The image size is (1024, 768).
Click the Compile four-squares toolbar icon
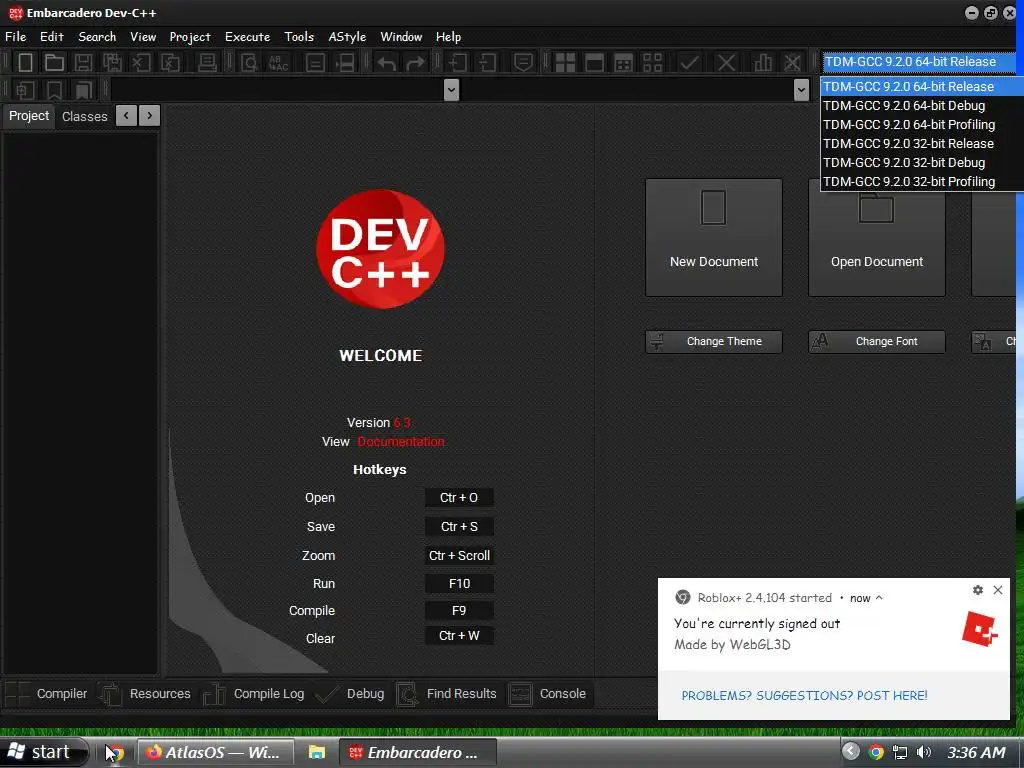(565, 63)
